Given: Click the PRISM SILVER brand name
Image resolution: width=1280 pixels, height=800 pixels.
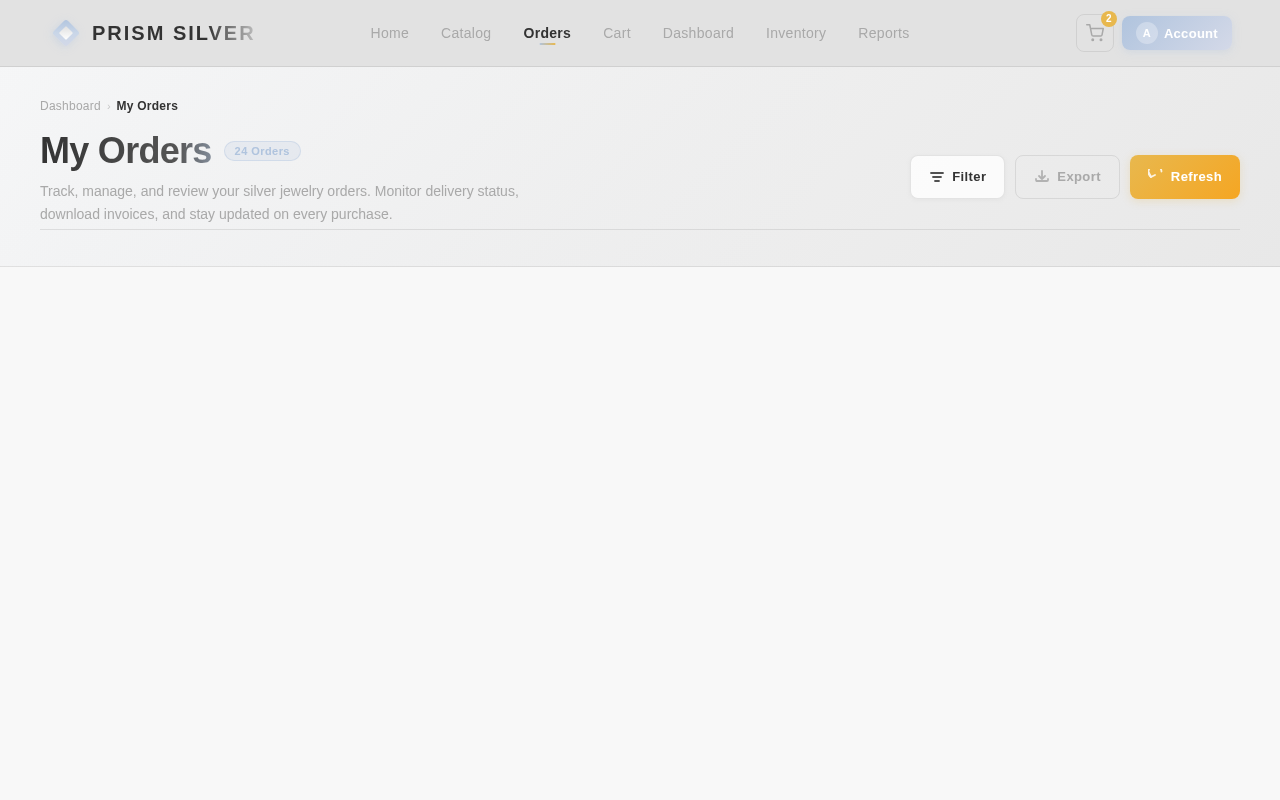Looking at the screenshot, I should pos(173,33).
